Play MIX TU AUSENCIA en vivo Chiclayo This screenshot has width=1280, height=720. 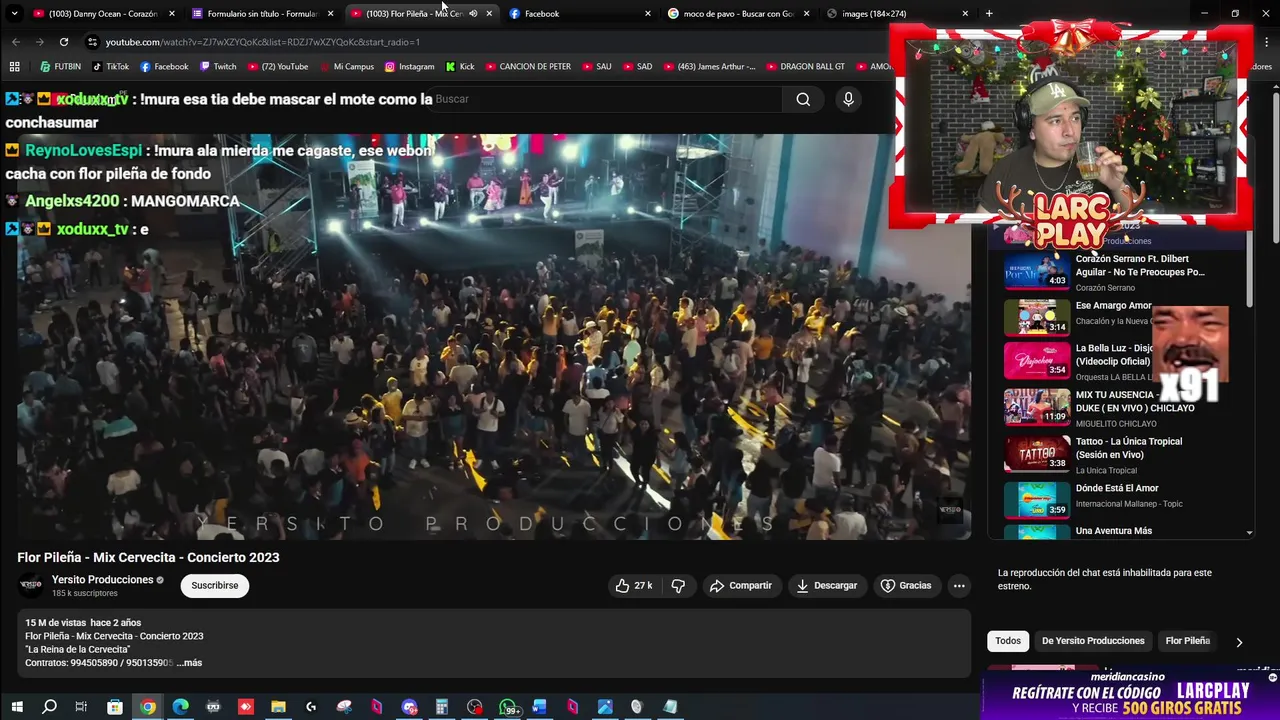(x=1036, y=406)
